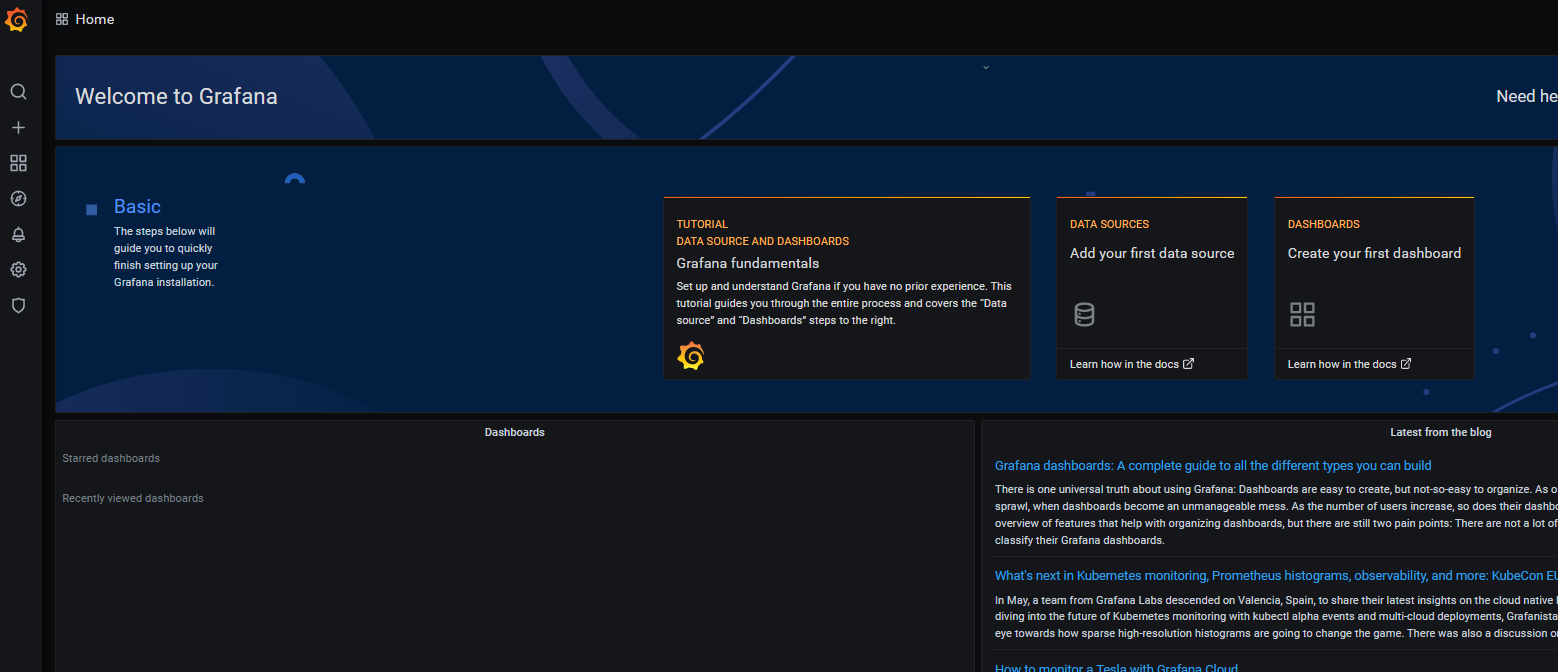Open blog post What's next in Kubernetes monitoring
This screenshot has width=1558, height=672.
(1276, 575)
